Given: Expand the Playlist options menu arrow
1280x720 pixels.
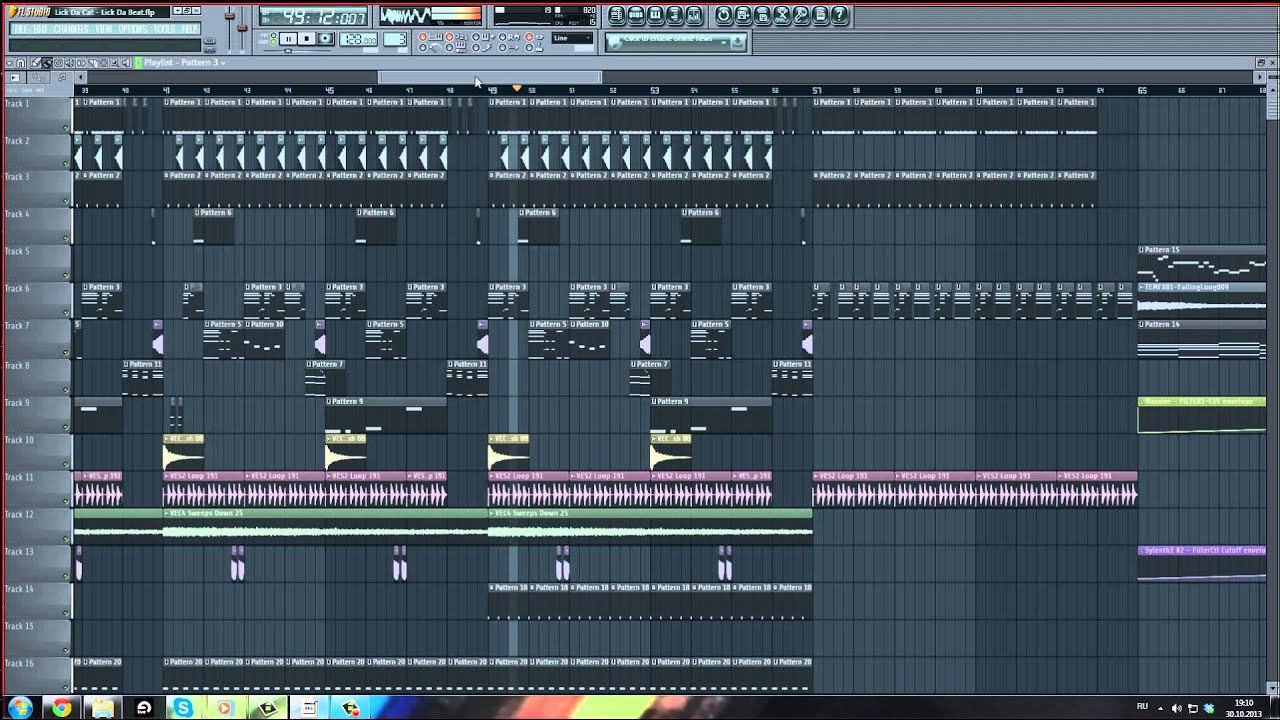Looking at the screenshot, I should tap(9, 63).
